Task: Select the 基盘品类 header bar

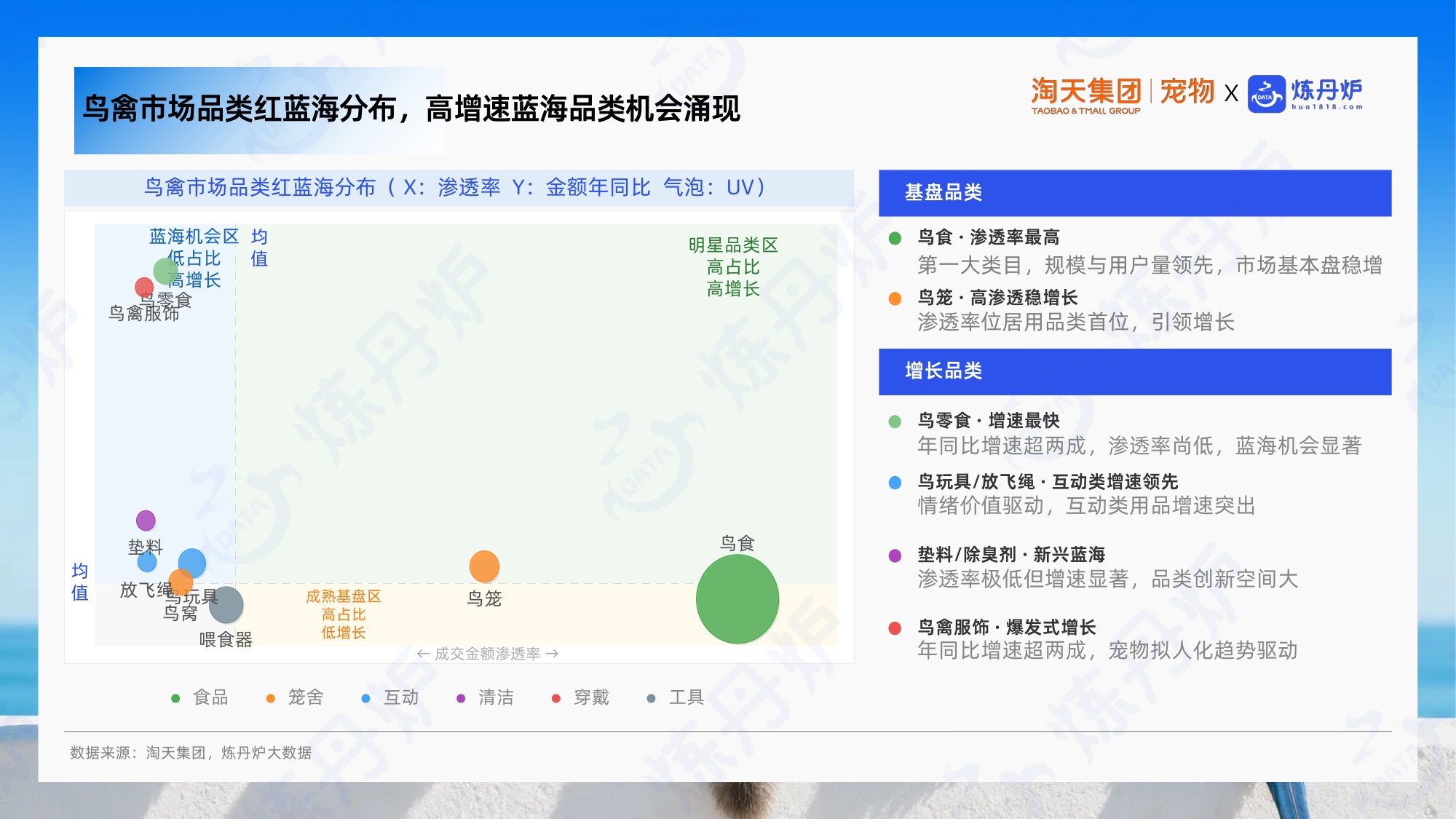Action: (1135, 193)
